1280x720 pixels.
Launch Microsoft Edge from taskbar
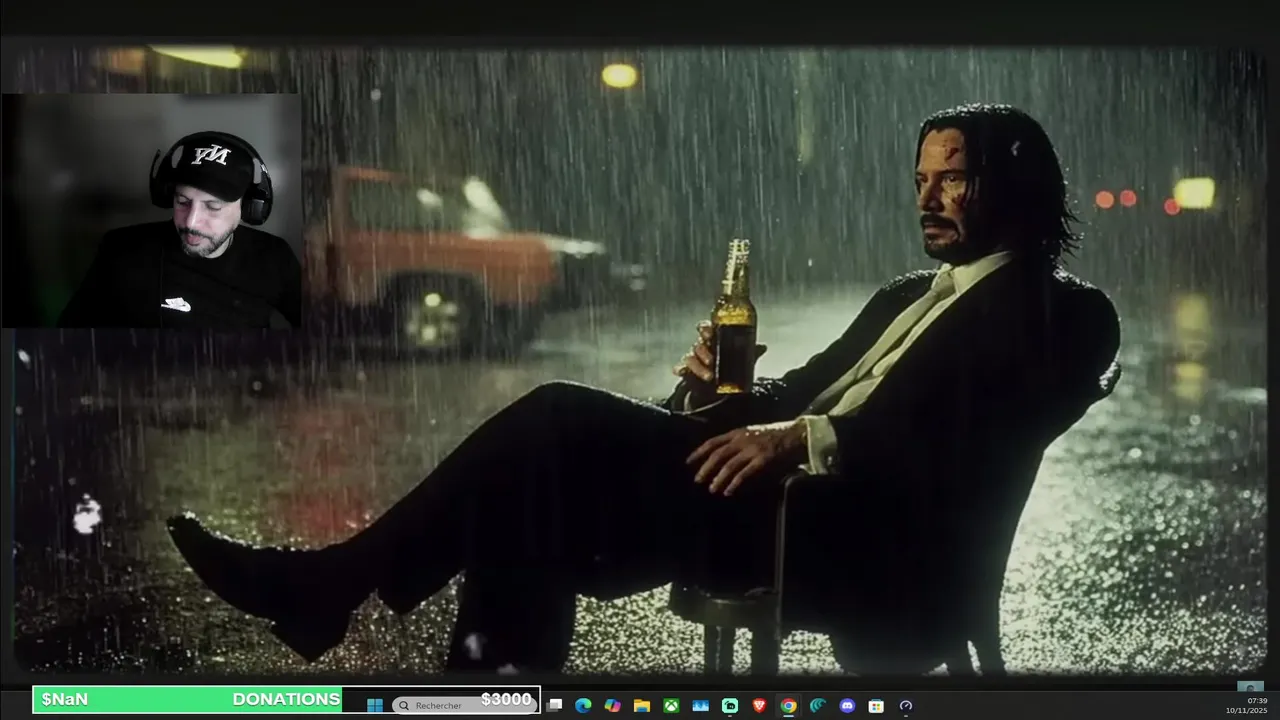584,705
